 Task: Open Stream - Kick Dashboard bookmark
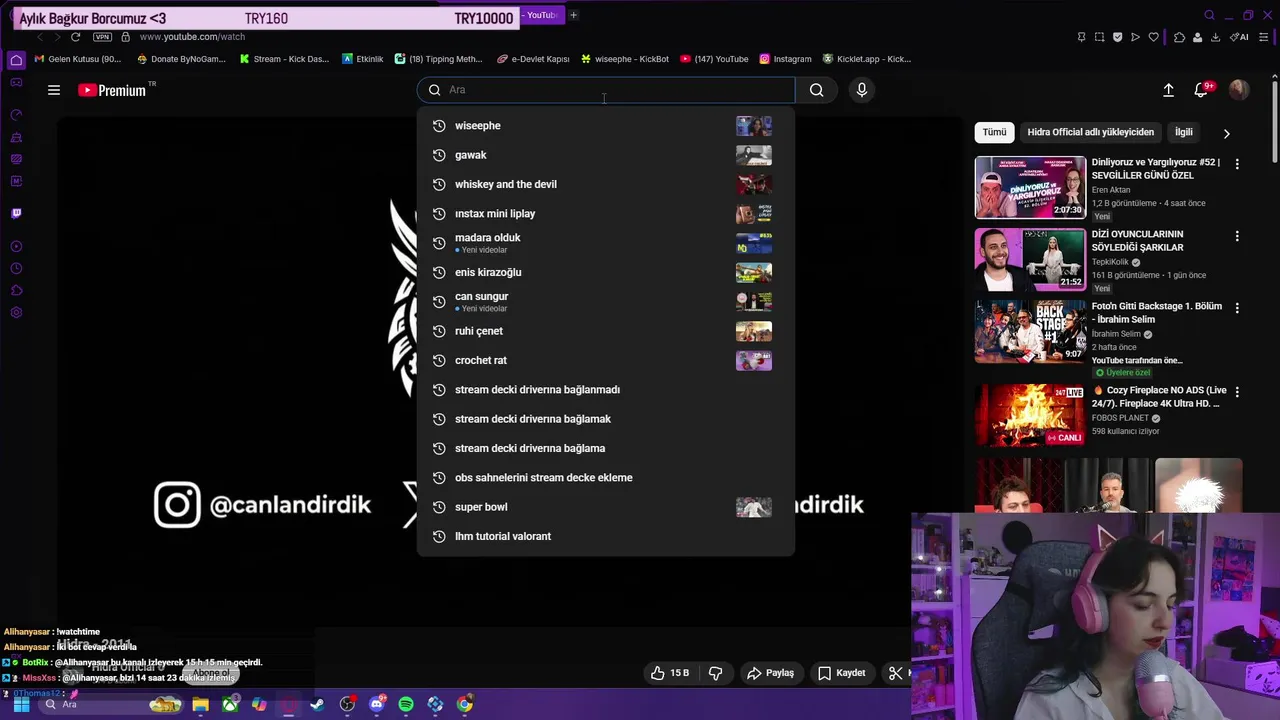click(x=284, y=59)
